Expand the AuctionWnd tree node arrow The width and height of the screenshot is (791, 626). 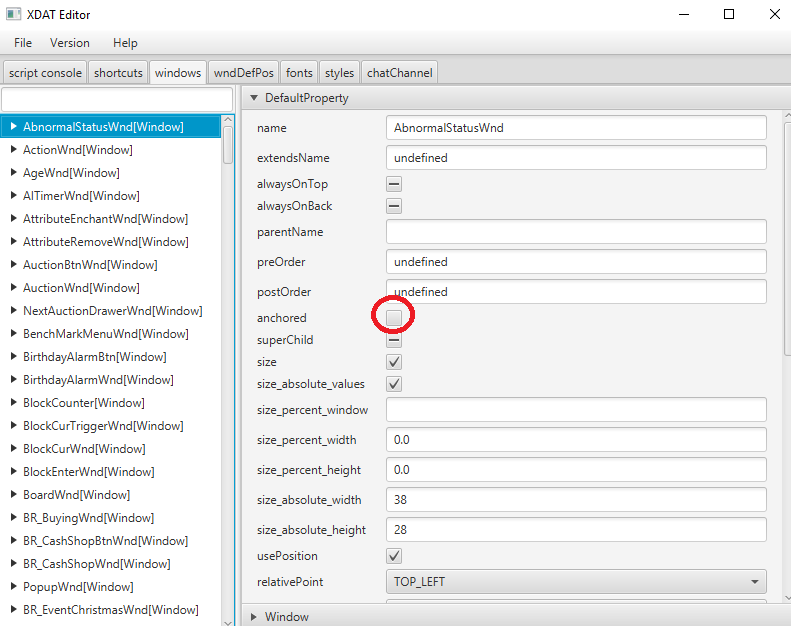[14, 288]
